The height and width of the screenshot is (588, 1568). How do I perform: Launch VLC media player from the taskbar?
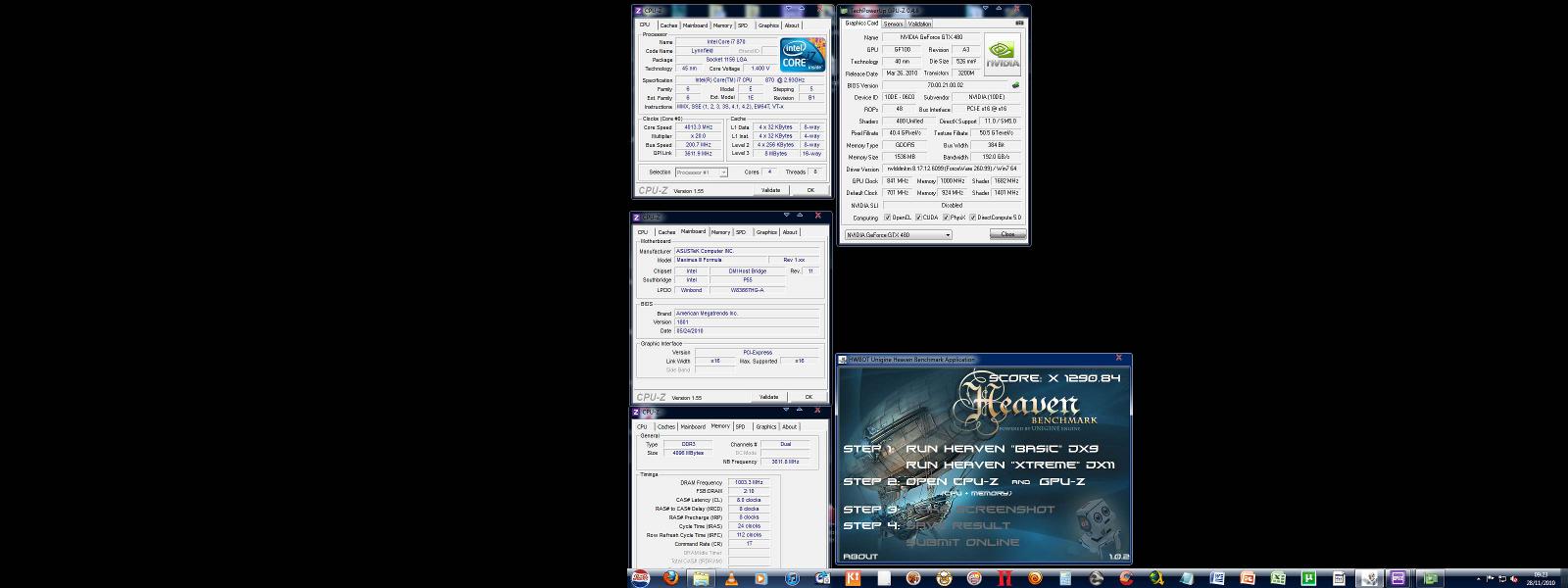(731, 578)
